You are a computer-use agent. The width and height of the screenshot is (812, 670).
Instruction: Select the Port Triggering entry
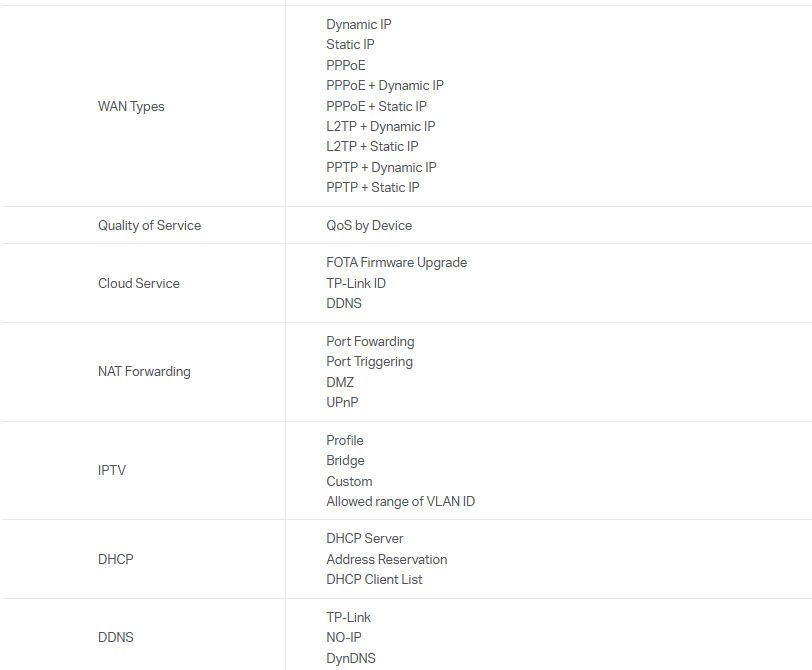369,361
